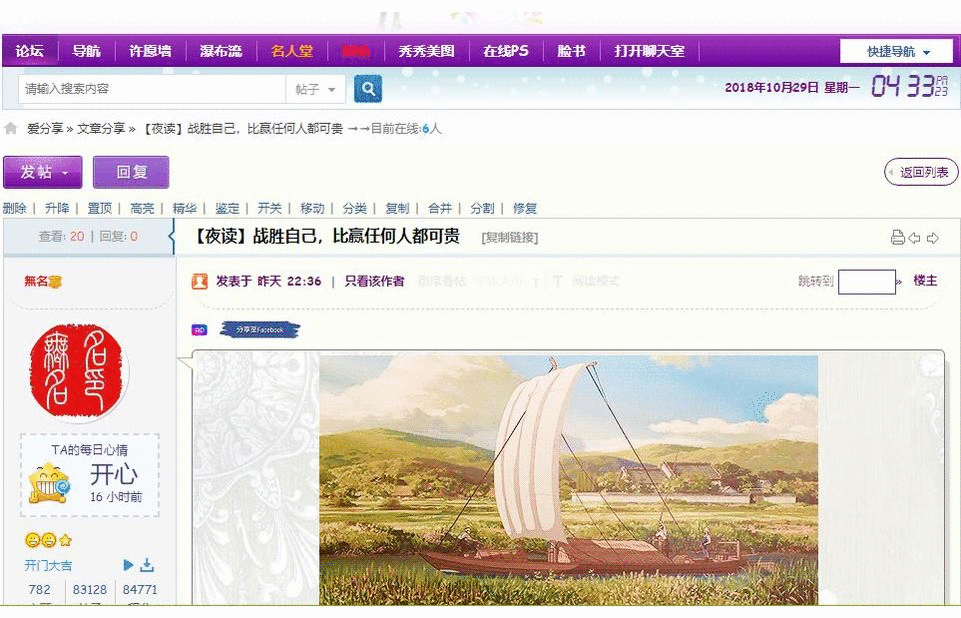
Task: Click the Share to Facebook badge
Action: (x=259, y=330)
